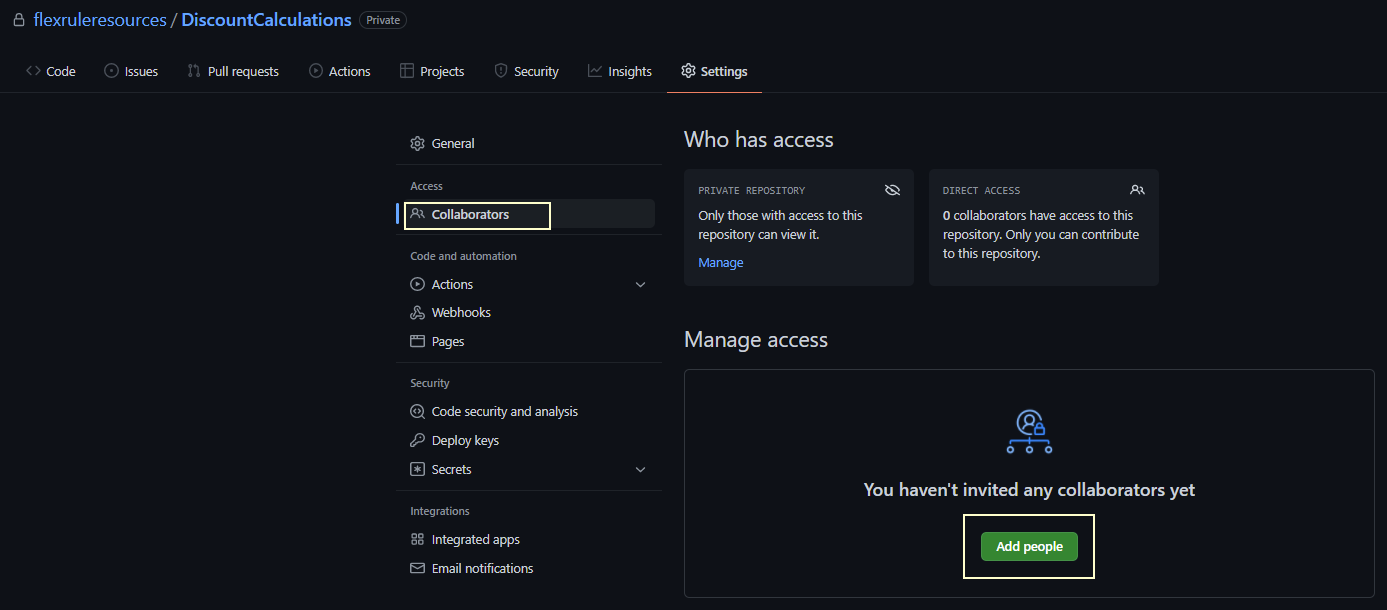
Task: Click the asterisk icon beside Secrets
Action: (x=418, y=470)
